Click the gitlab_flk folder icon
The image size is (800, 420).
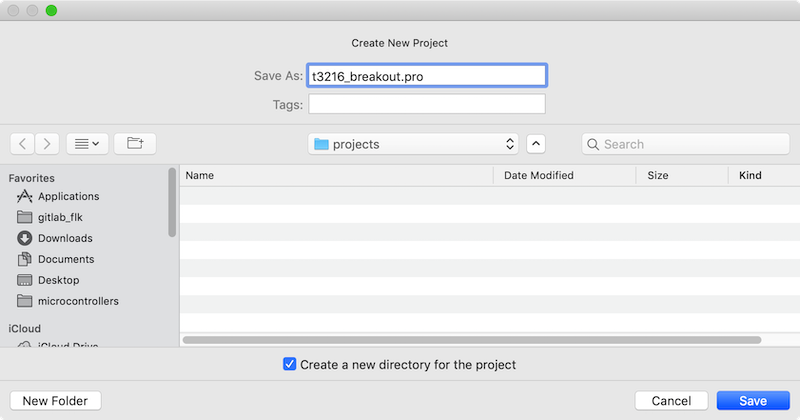24,217
